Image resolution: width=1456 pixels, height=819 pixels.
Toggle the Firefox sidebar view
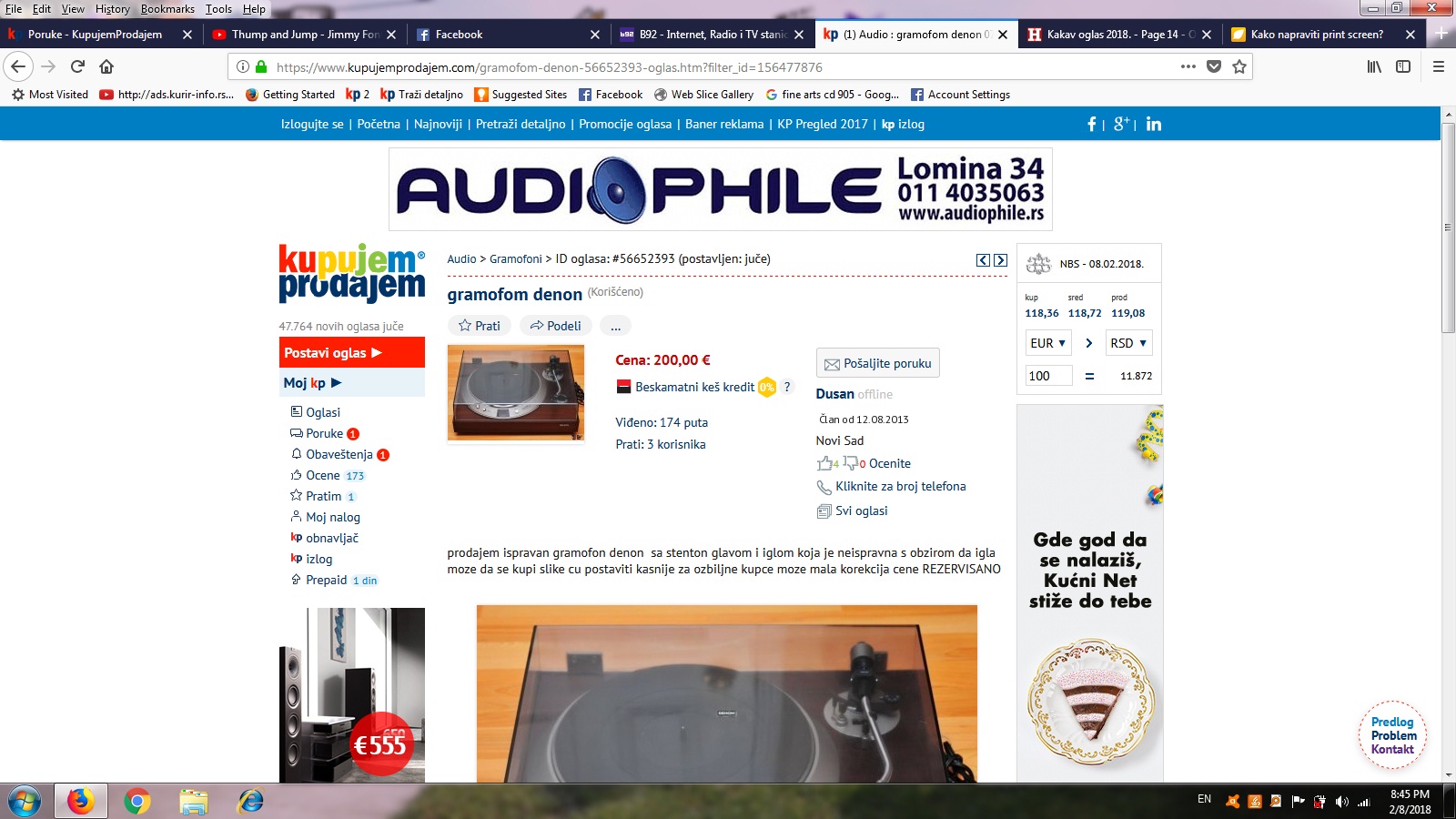pyautogui.click(x=1403, y=66)
